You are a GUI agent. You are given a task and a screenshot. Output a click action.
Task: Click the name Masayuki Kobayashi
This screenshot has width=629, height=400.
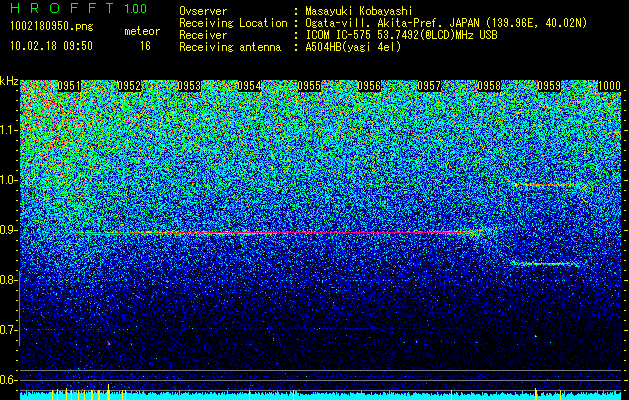358,11
